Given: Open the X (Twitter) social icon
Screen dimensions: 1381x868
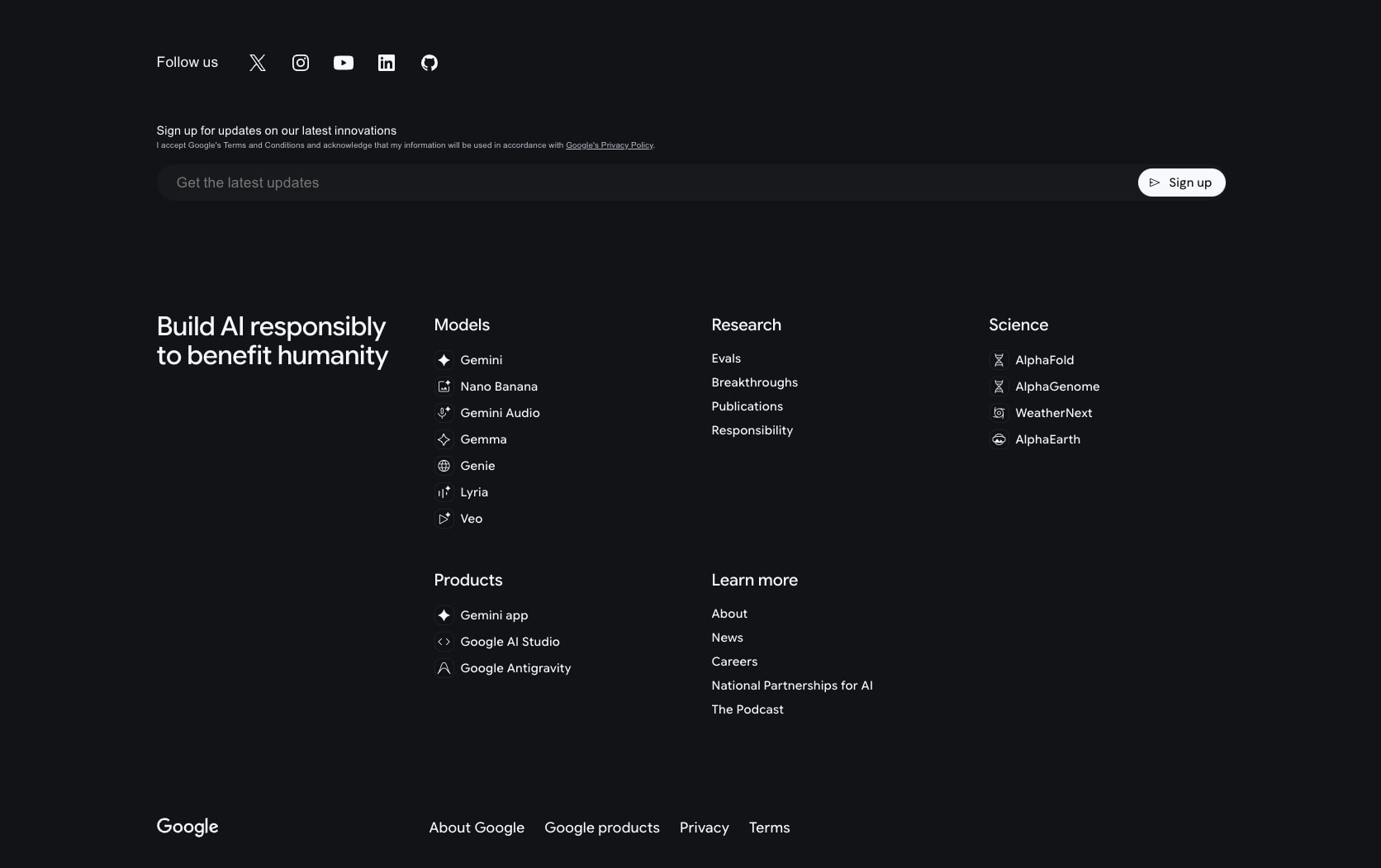Looking at the screenshot, I should tap(258, 63).
